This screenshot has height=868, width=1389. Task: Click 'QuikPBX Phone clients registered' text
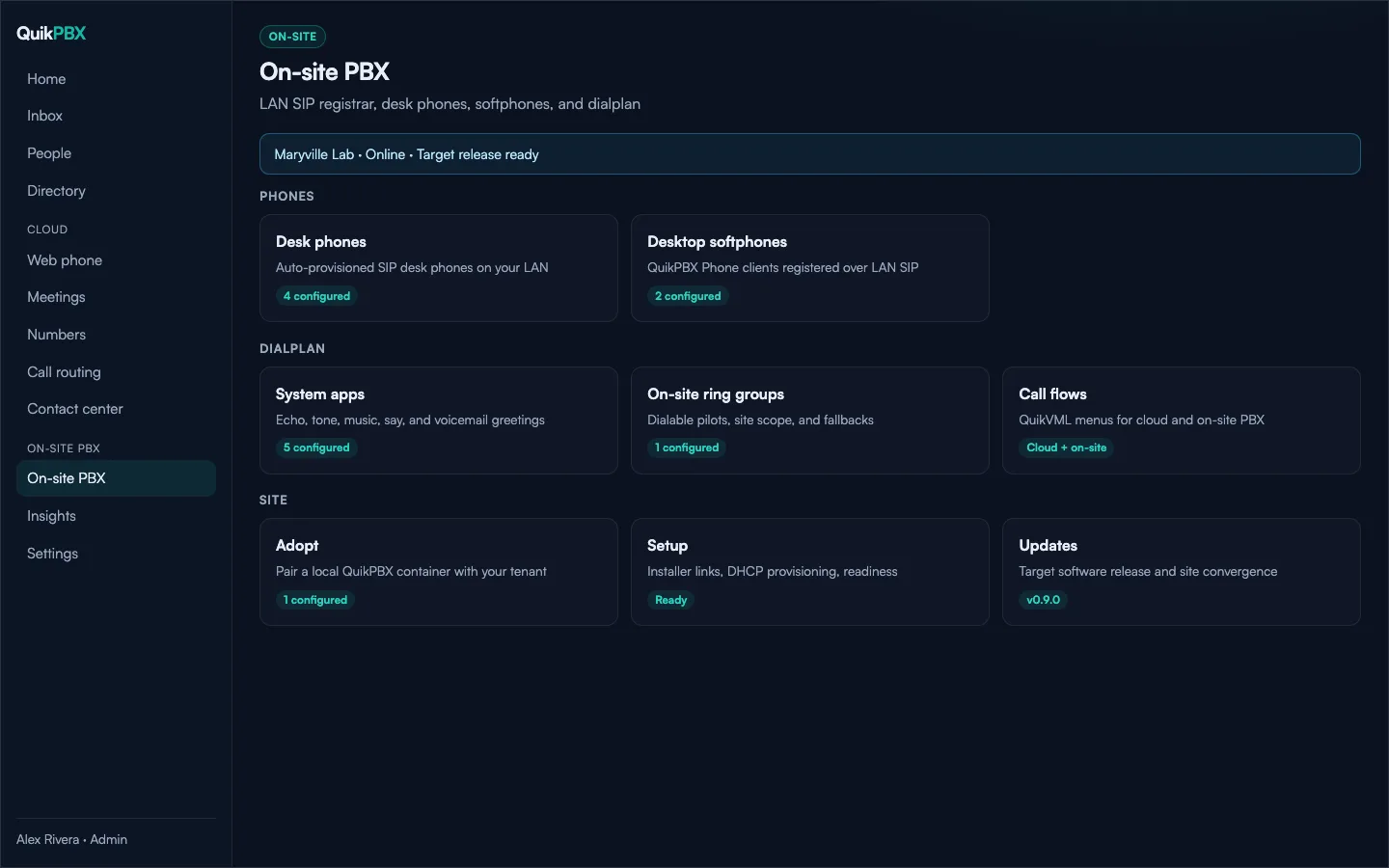[x=782, y=268]
